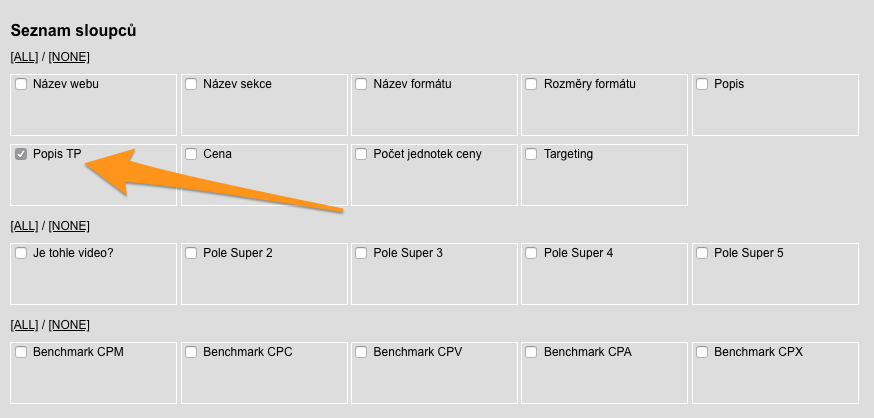Tick the Název formátu checkbox

point(361,85)
